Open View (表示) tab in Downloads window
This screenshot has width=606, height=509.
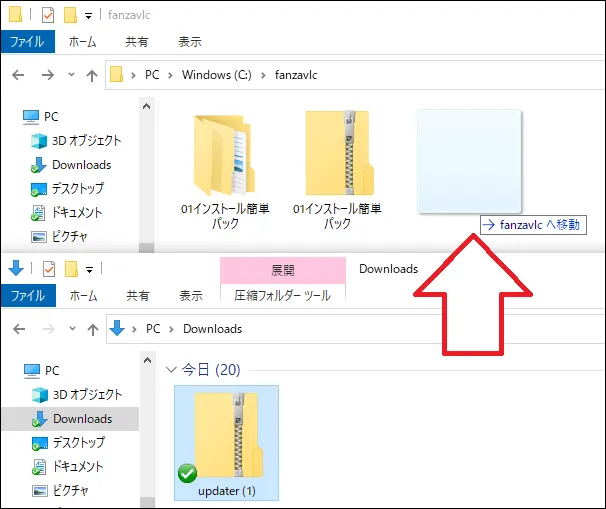(191, 296)
